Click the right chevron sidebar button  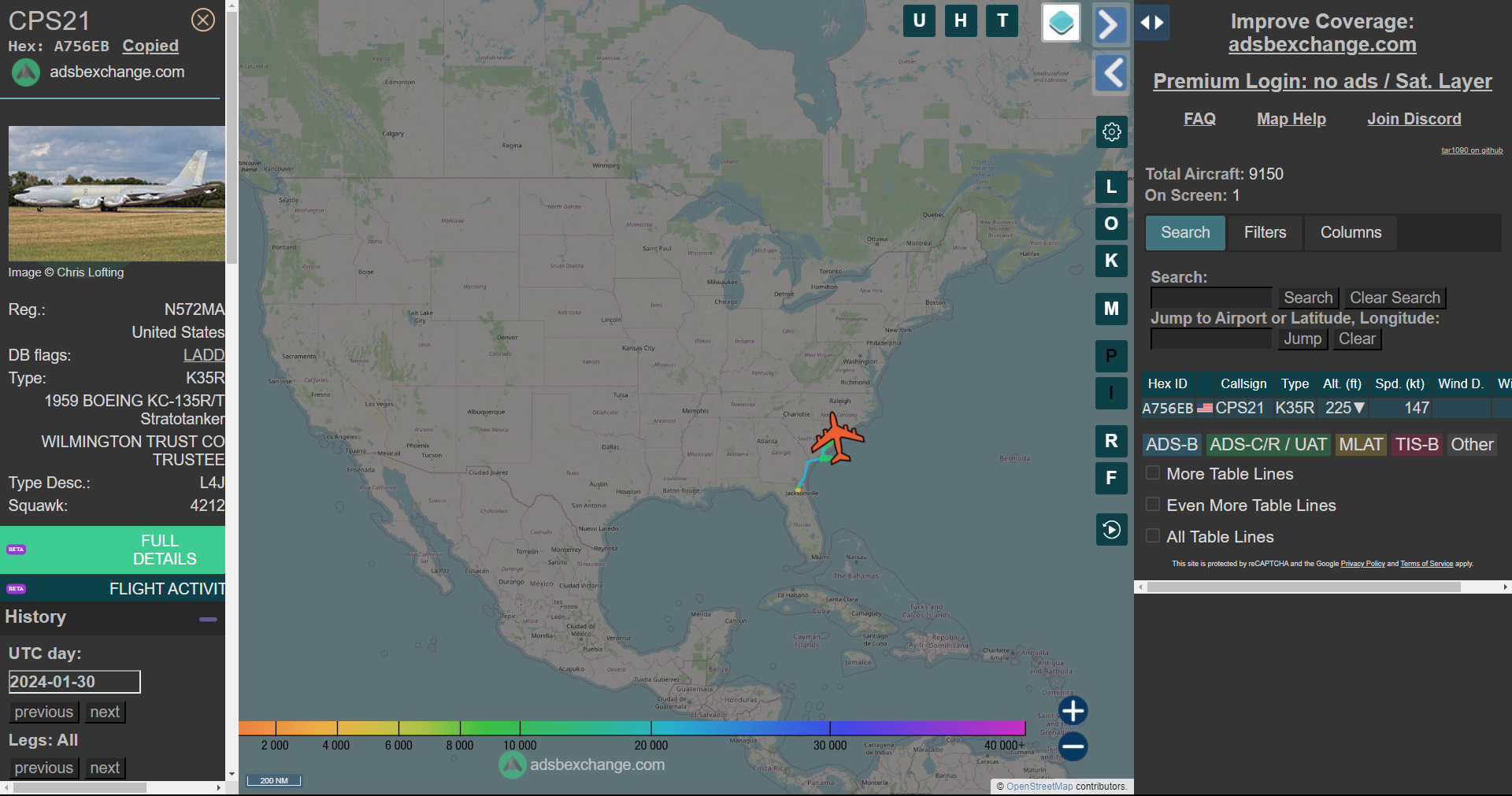coord(1110,25)
